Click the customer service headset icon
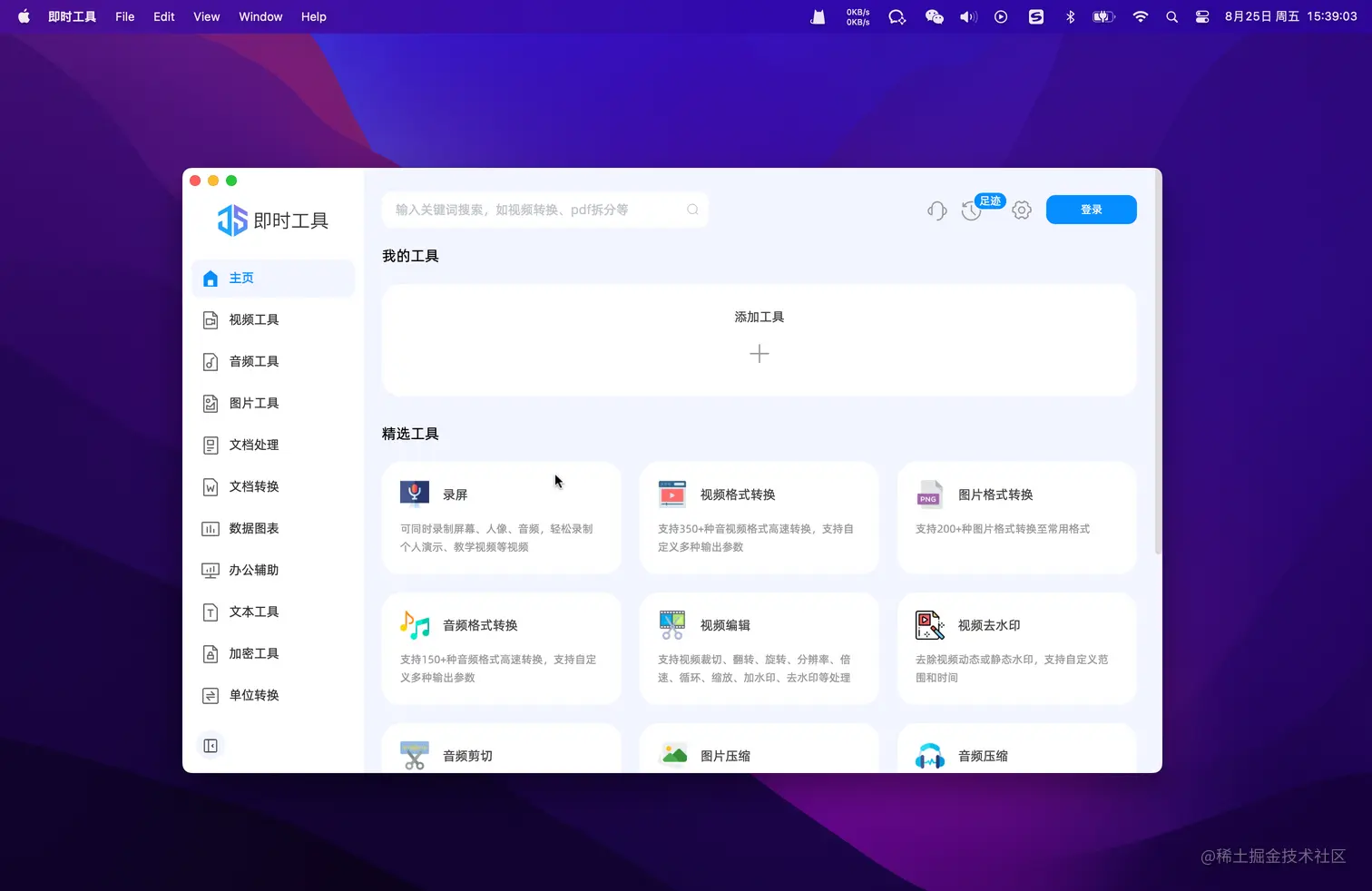The height and width of the screenshot is (891, 1372). click(x=937, y=211)
